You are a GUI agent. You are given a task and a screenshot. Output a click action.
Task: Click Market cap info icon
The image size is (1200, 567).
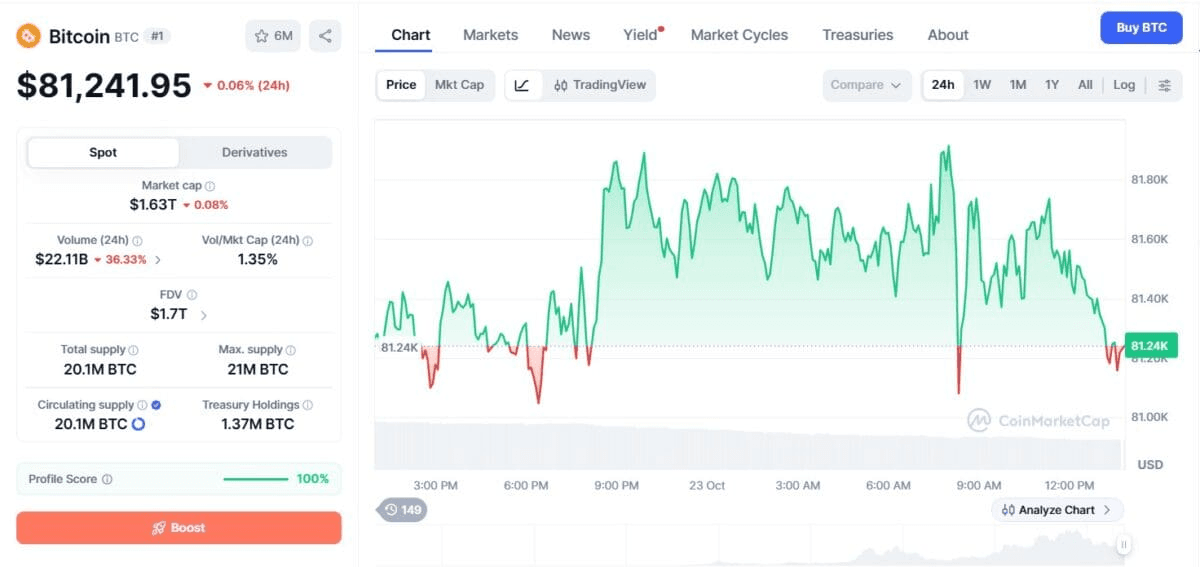point(210,186)
